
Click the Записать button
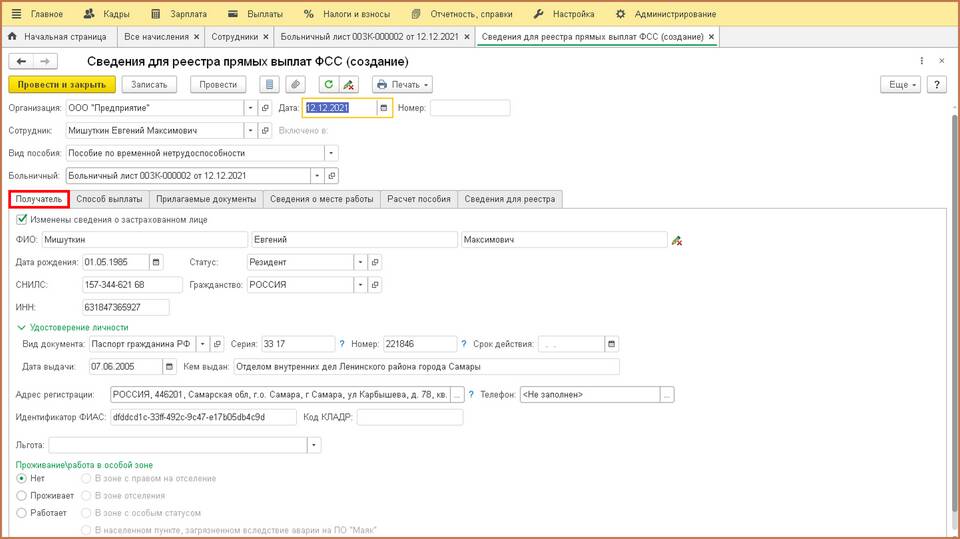(x=149, y=85)
